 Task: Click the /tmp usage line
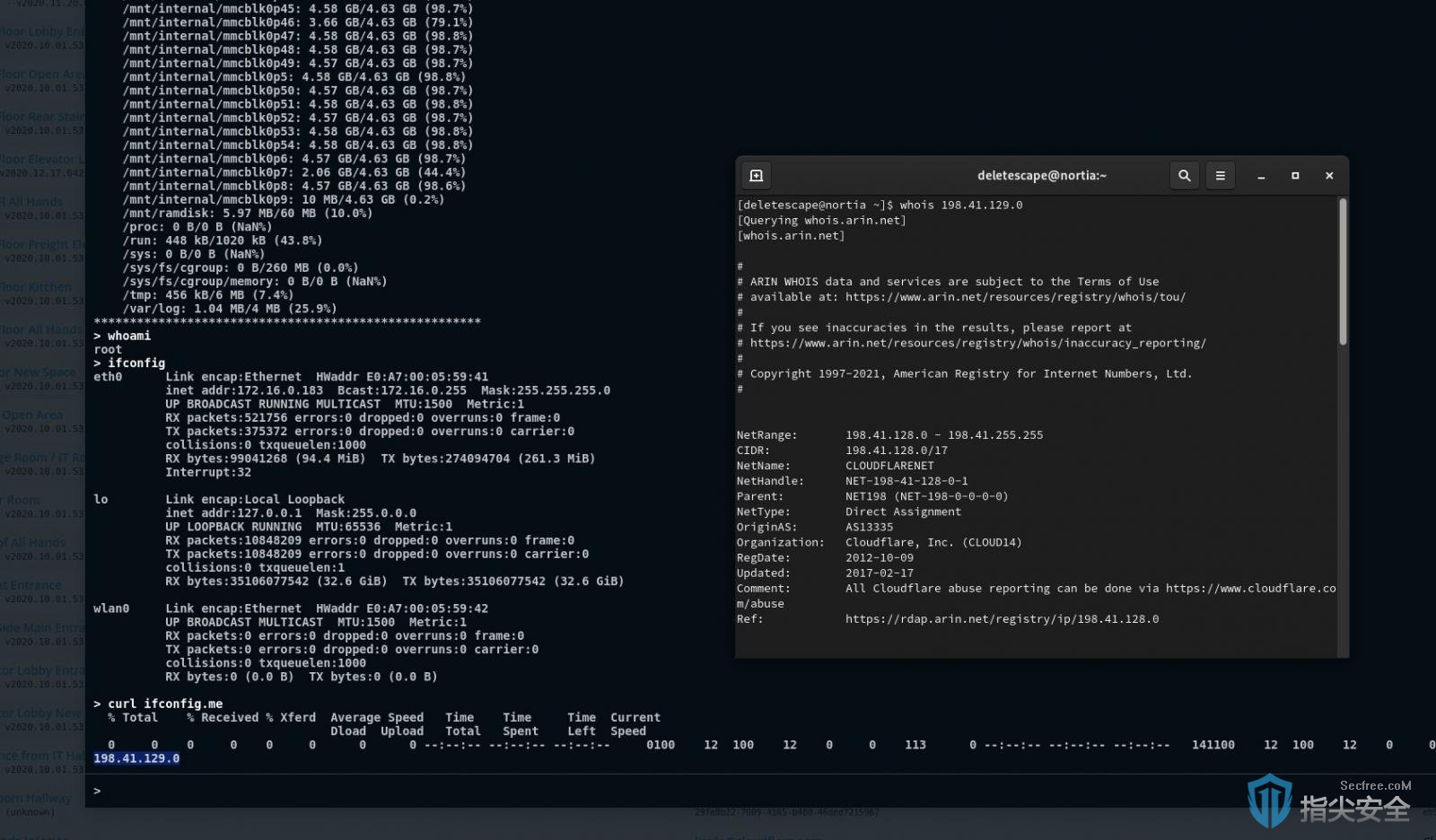point(208,294)
